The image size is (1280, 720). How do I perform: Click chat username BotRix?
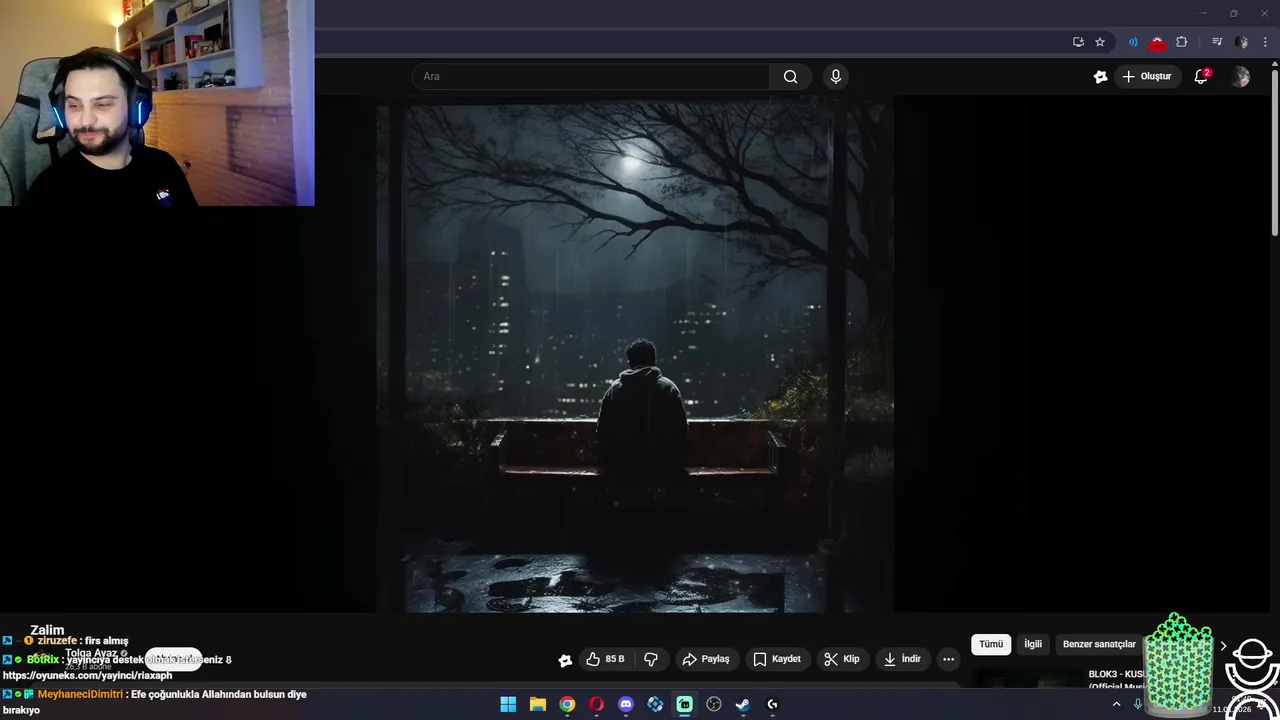(43, 659)
